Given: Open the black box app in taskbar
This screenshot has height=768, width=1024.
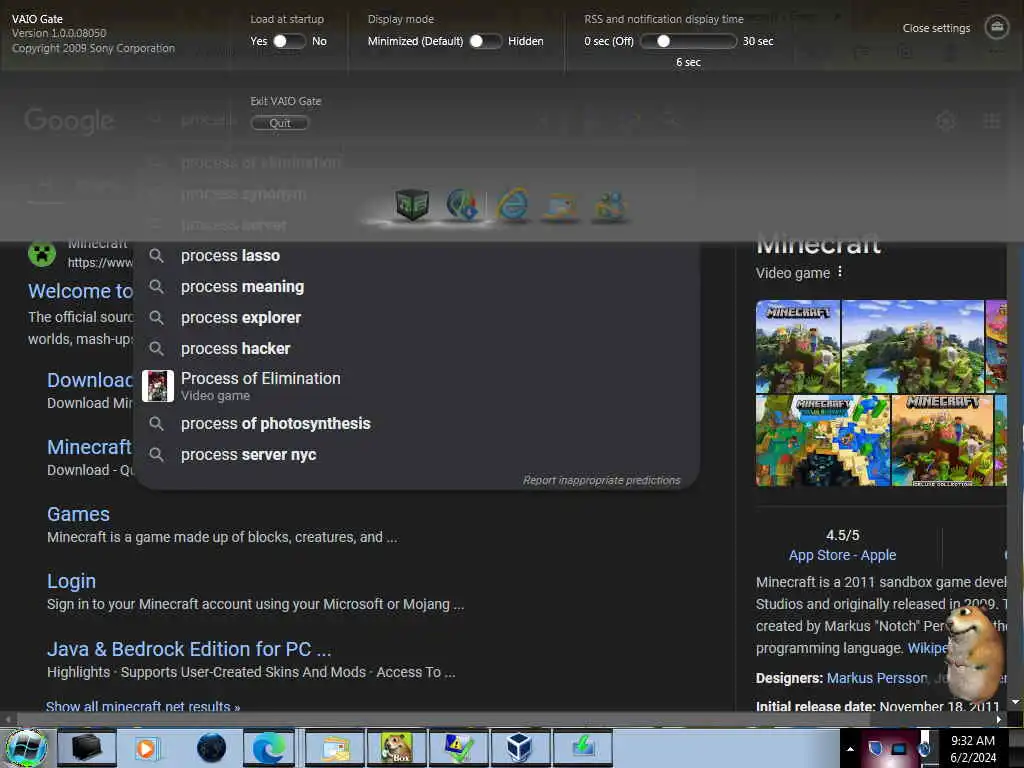Looking at the screenshot, I should point(87,748).
